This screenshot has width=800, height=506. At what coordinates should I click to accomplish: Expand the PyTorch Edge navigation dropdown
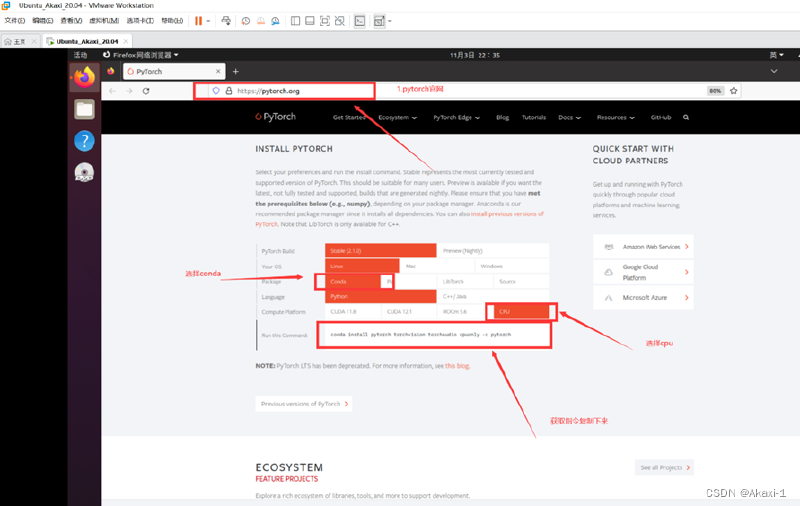click(x=457, y=117)
